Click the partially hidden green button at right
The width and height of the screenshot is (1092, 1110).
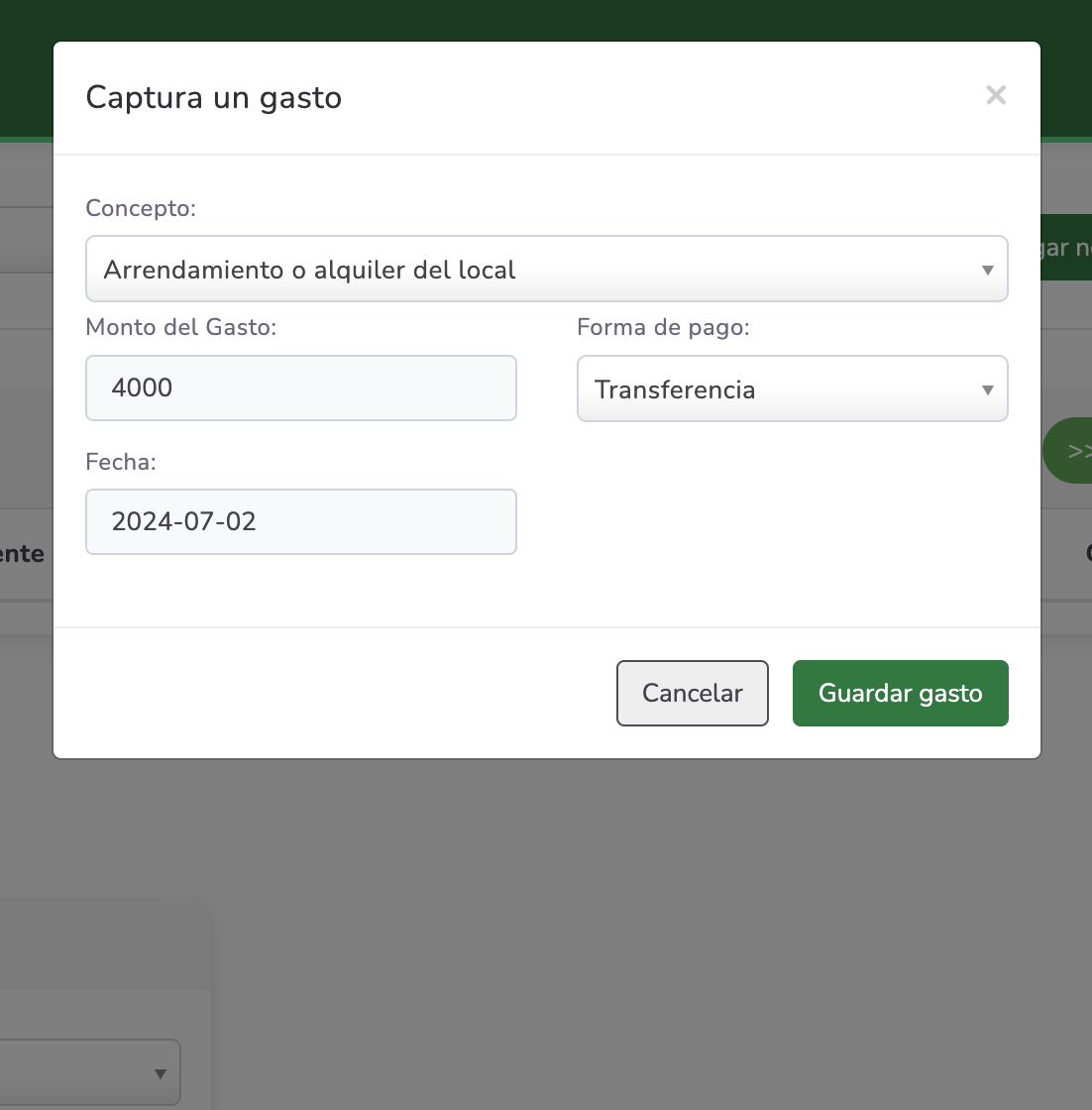pyautogui.click(x=1066, y=248)
